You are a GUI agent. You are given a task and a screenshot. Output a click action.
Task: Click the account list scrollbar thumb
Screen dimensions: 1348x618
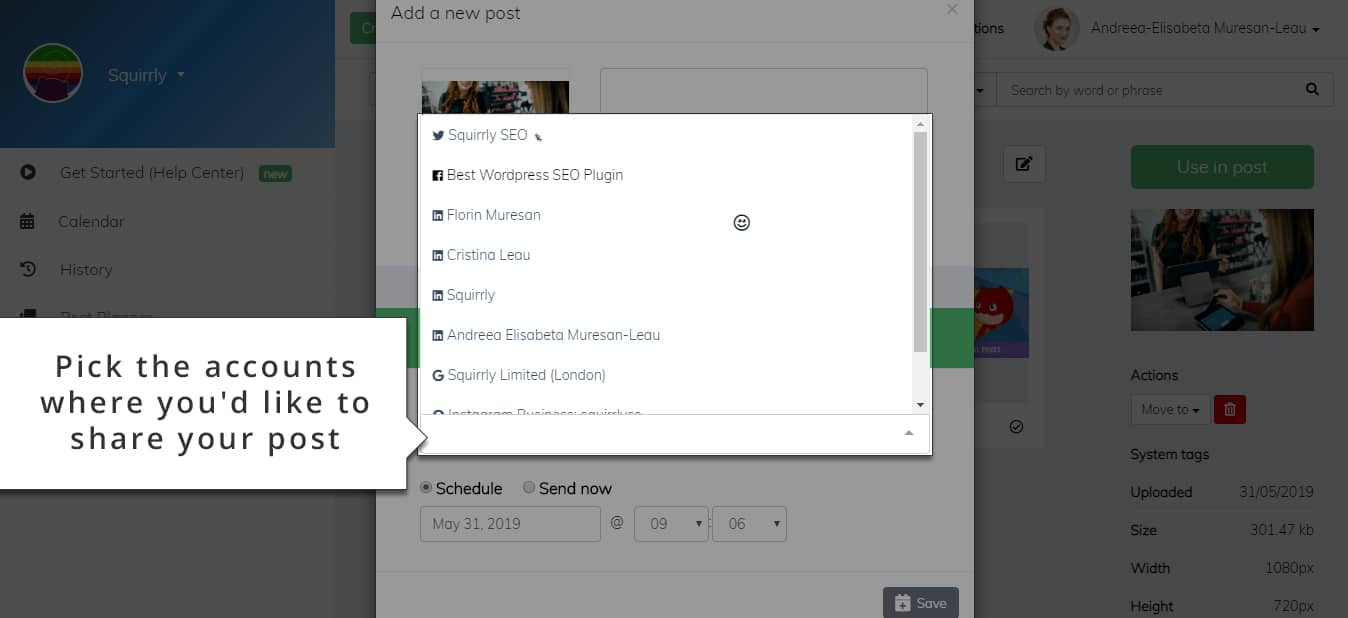921,241
